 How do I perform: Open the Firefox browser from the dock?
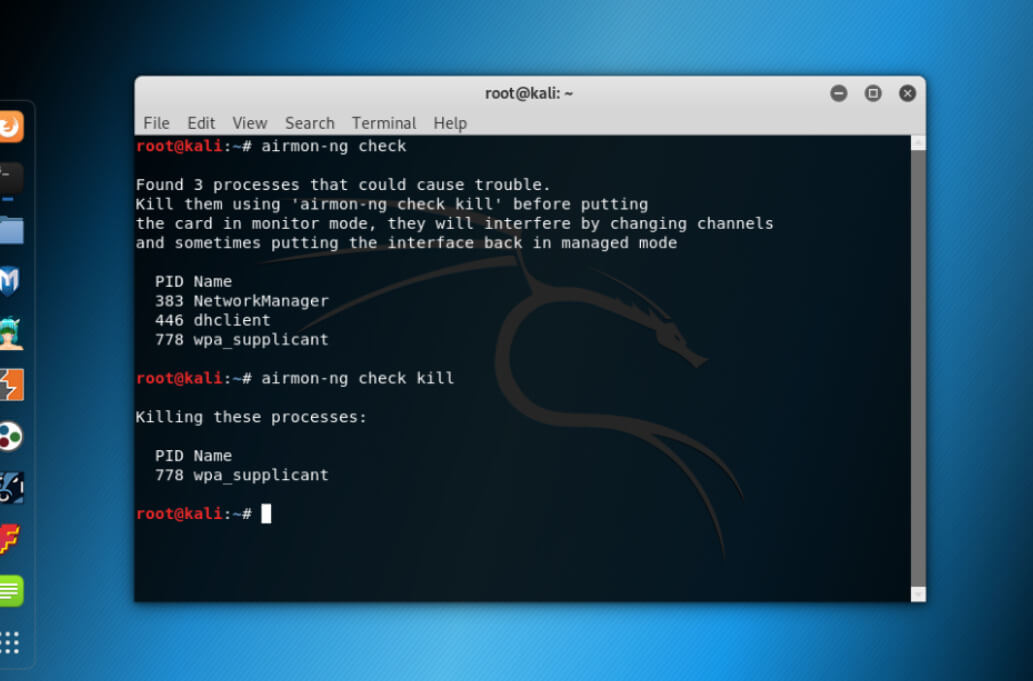[x=11, y=126]
